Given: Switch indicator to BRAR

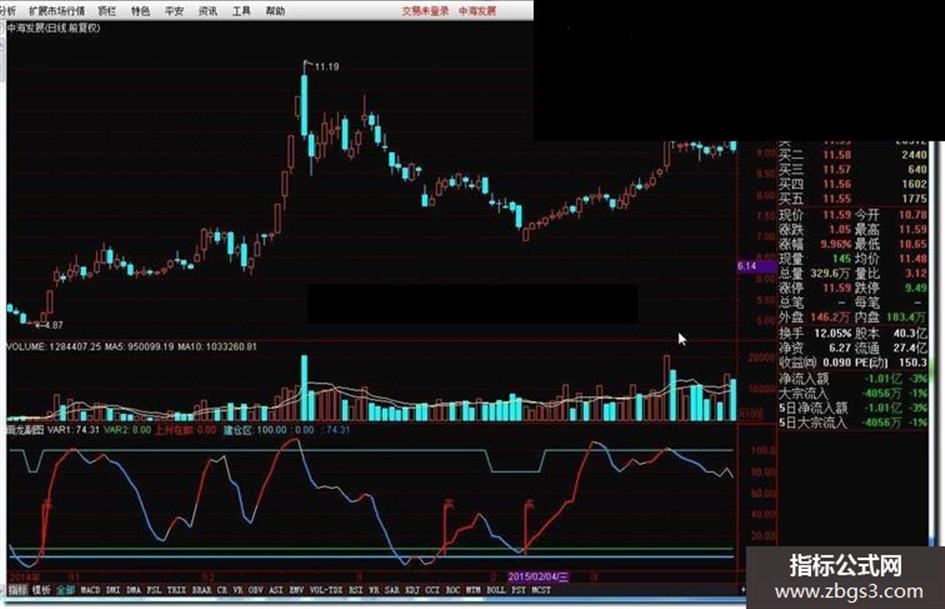Looking at the screenshot, I should (x=202, y=590).
